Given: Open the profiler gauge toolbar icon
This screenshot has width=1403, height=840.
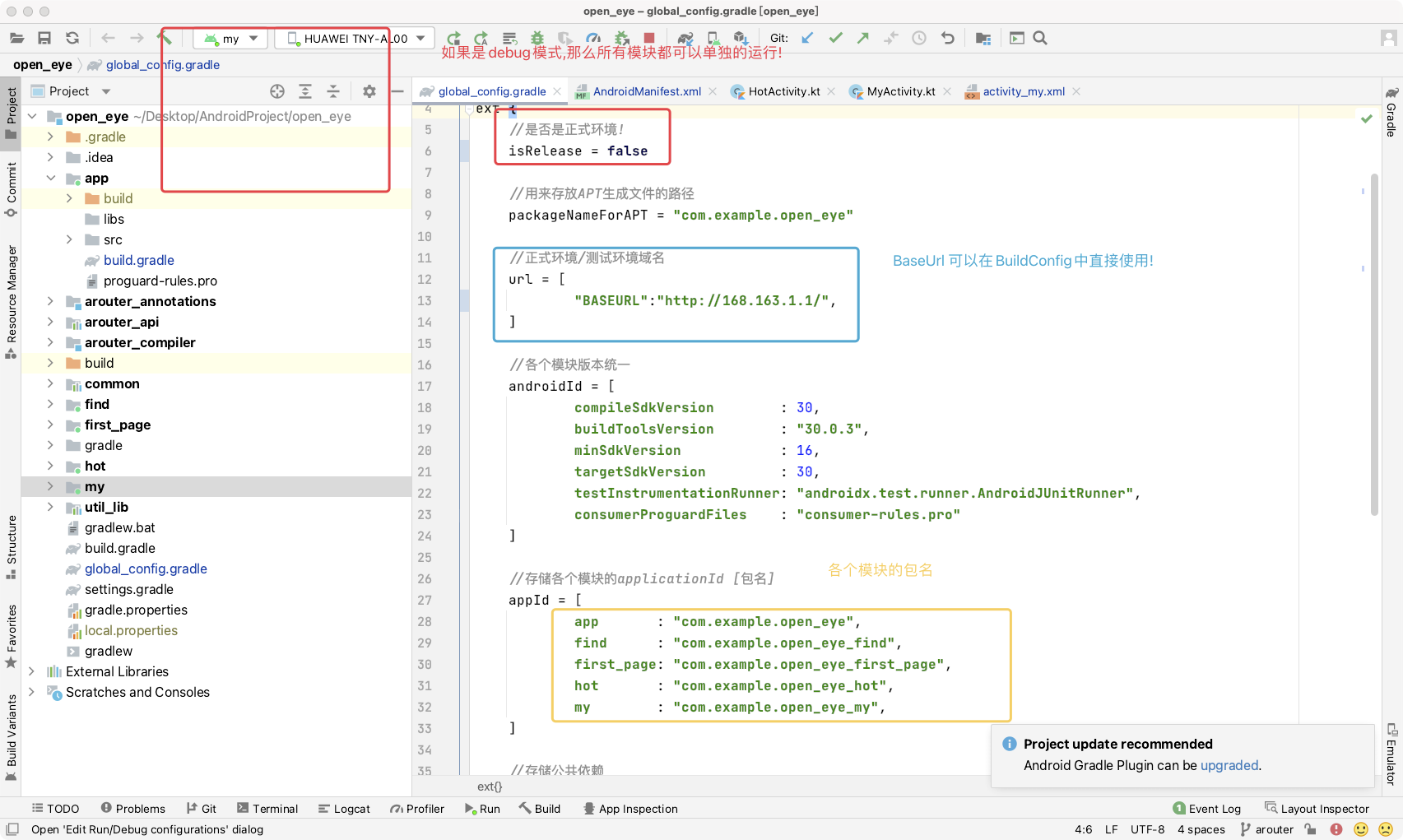Looking at the screenshot, I should pyautogui.click(x=593, y=38).
